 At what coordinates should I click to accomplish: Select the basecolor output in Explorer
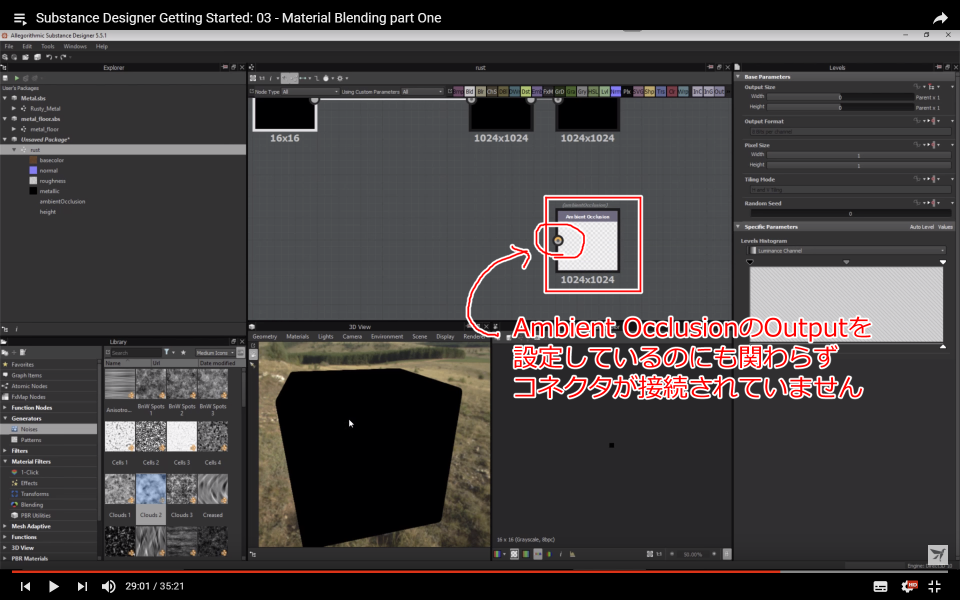(x=51, y=160)
